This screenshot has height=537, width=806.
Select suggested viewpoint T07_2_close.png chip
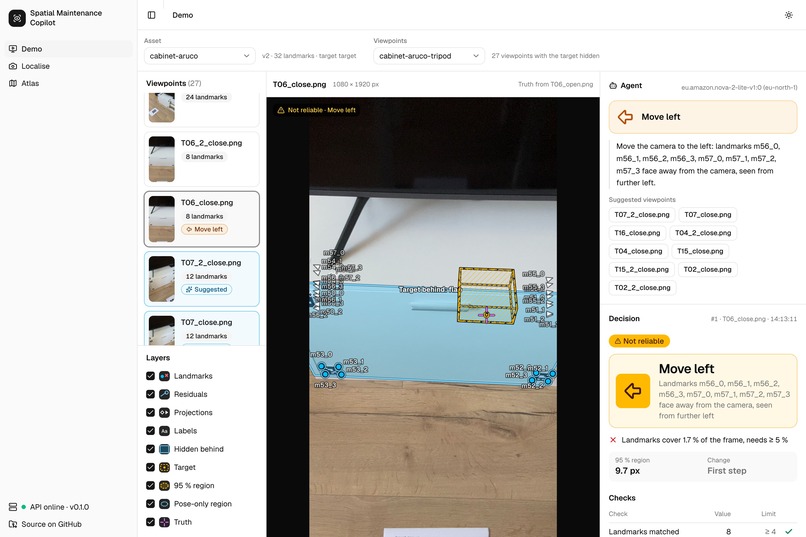642,214
